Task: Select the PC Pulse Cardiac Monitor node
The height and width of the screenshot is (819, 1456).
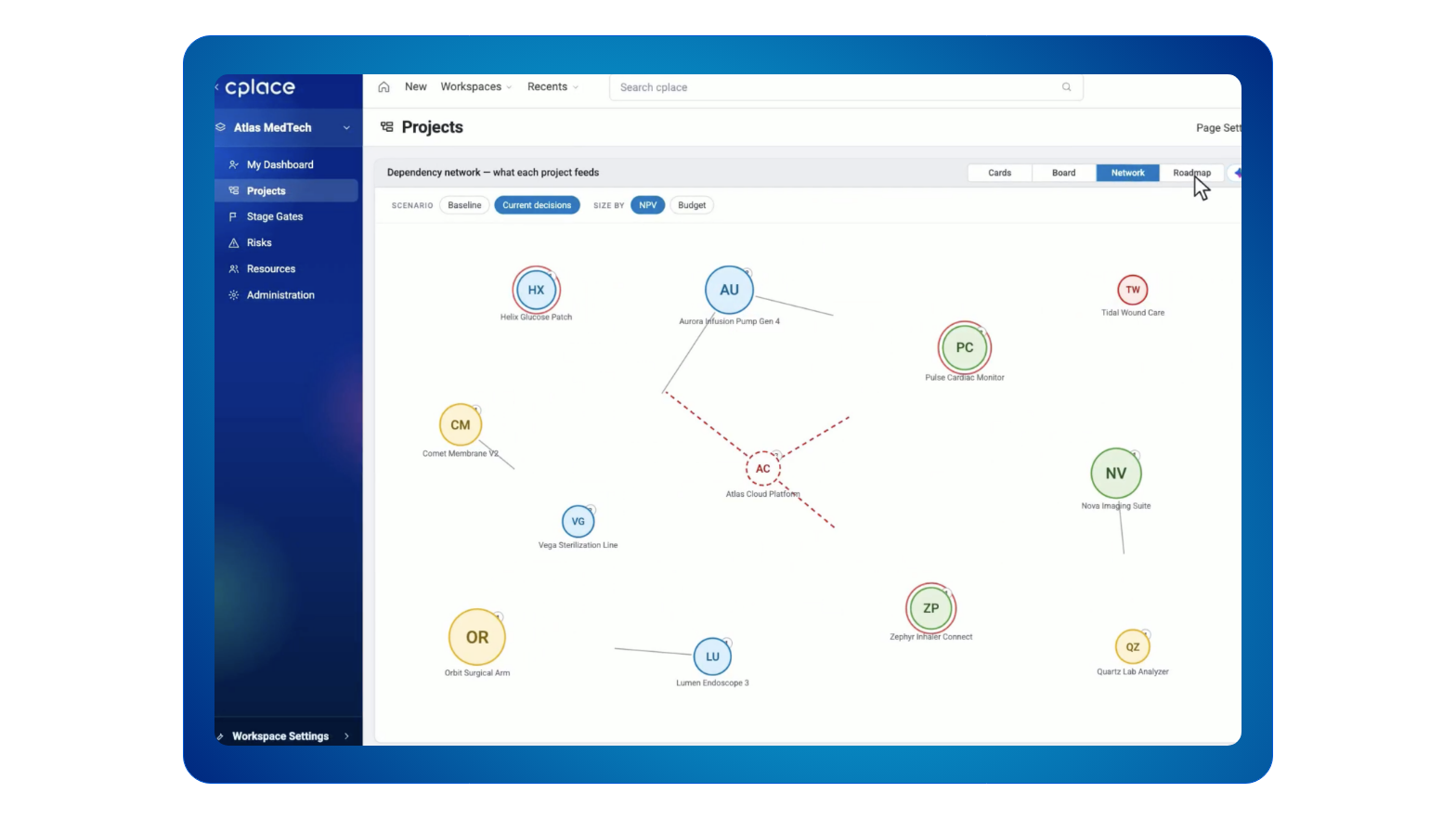Action: click(x=965, y=347)
